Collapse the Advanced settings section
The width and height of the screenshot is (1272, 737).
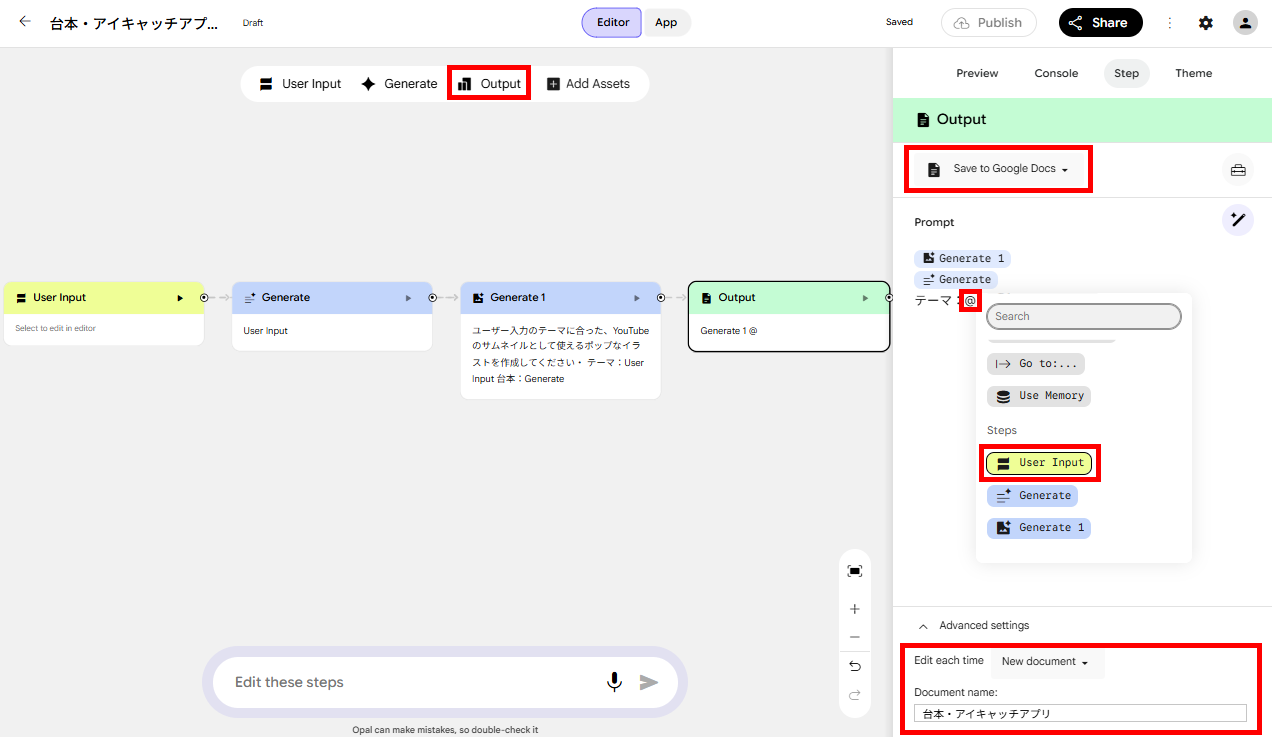tap(973, 625)
